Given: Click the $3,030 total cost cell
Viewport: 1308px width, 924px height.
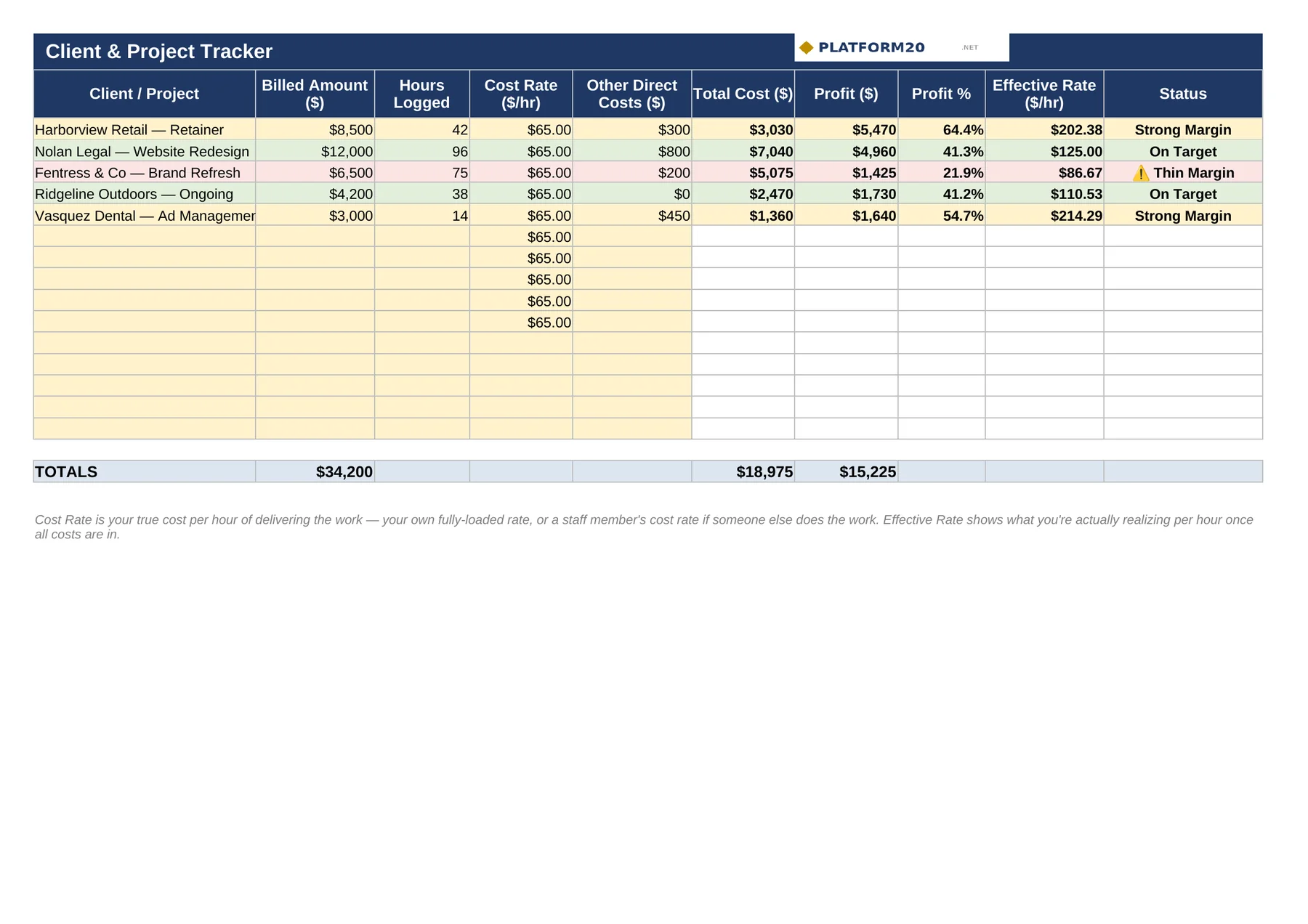Looking at the screenshot, I should 743,129.
